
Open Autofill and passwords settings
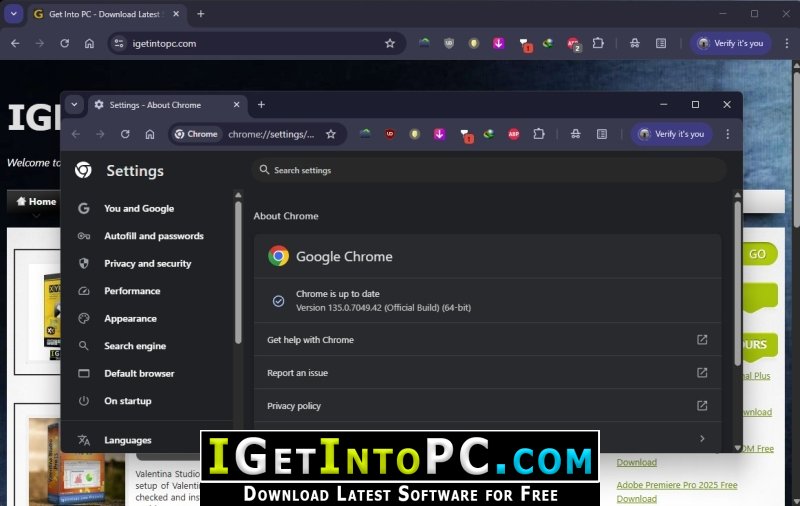154,236
